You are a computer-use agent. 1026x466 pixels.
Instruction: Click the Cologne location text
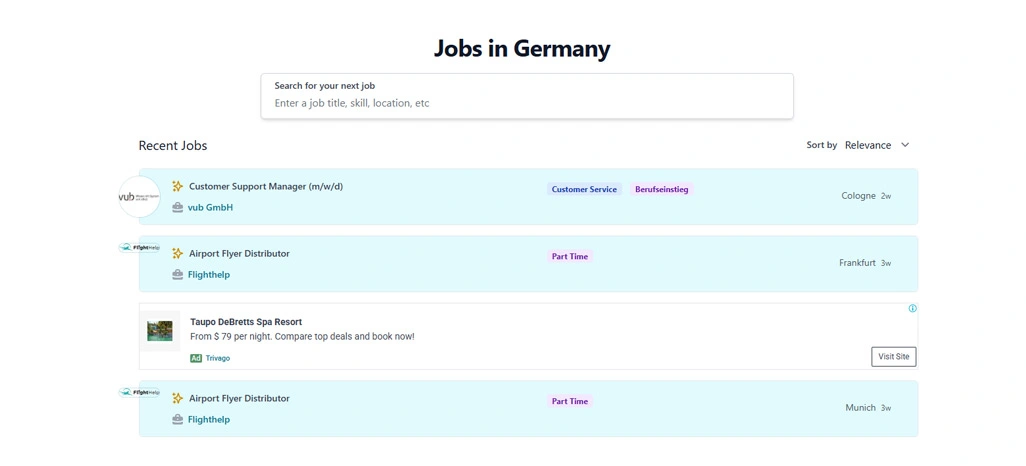coord(858,196)
